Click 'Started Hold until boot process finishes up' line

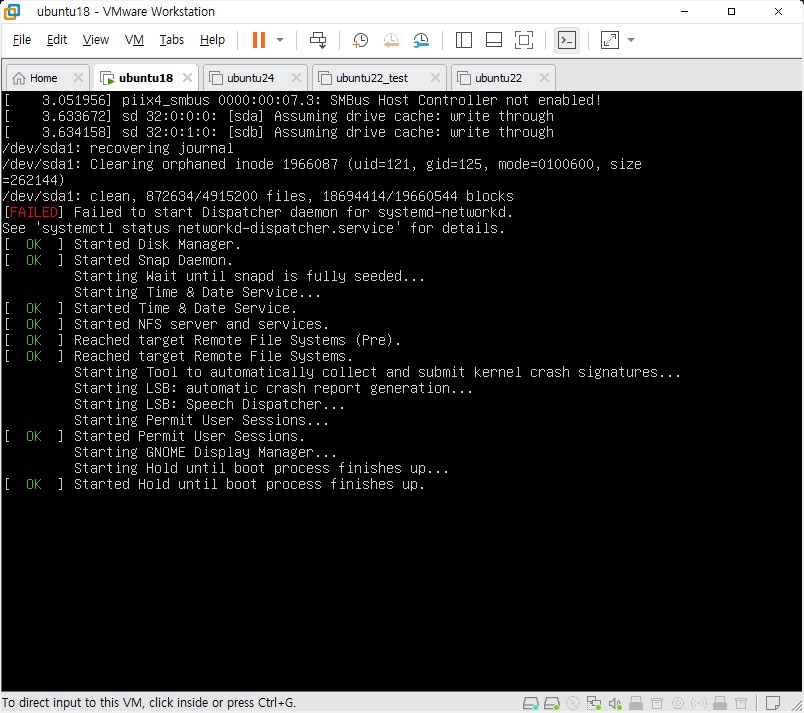249,484
